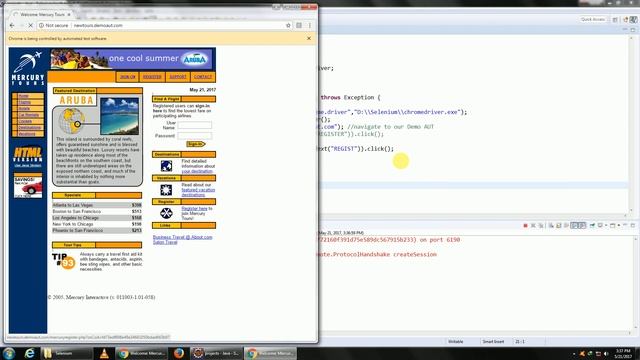Click the Open Perspective icon in Eclipse
Viewport: 640px width, 360px height.
(615, 20)
